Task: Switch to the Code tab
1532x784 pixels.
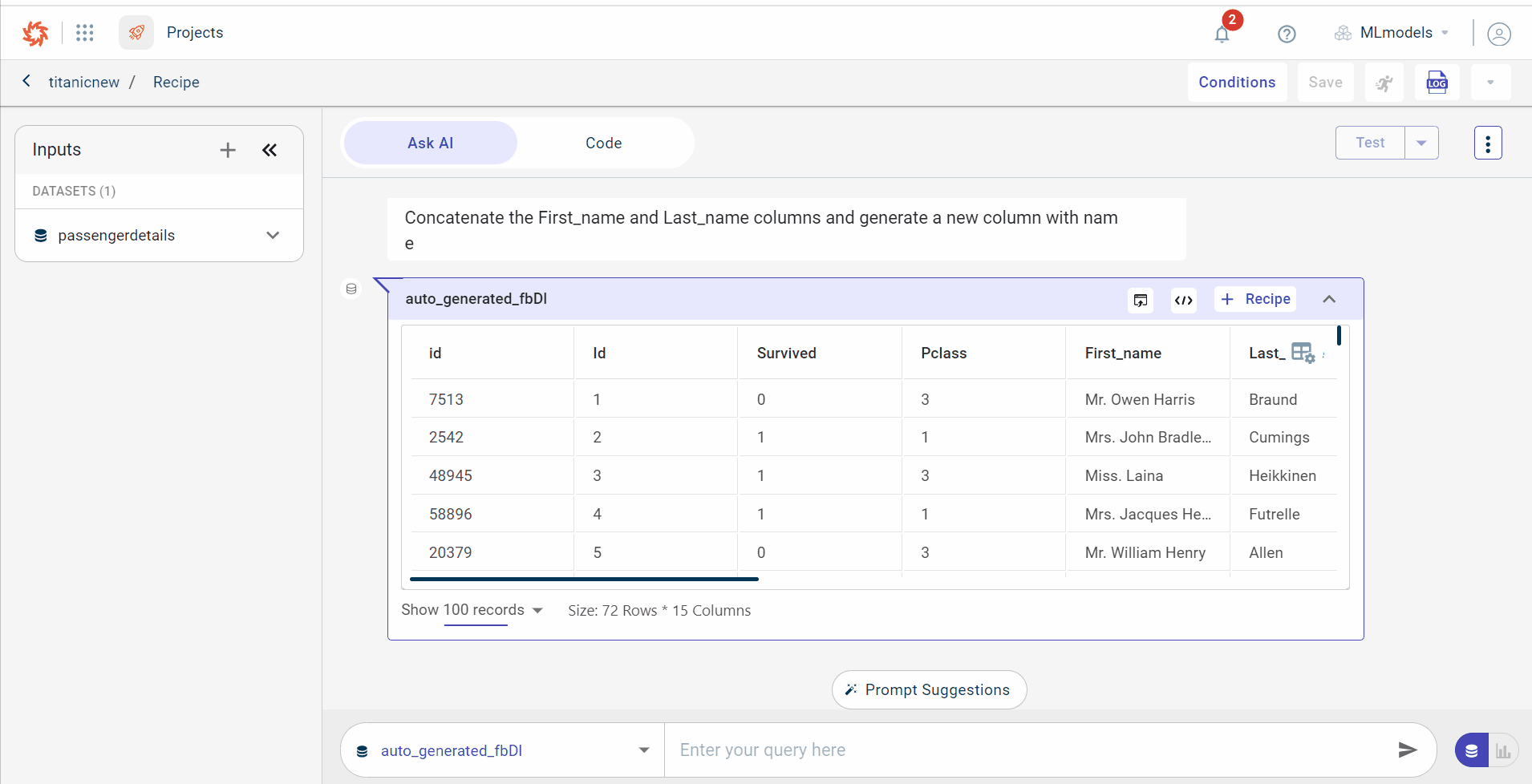Action: pos(603,143)
